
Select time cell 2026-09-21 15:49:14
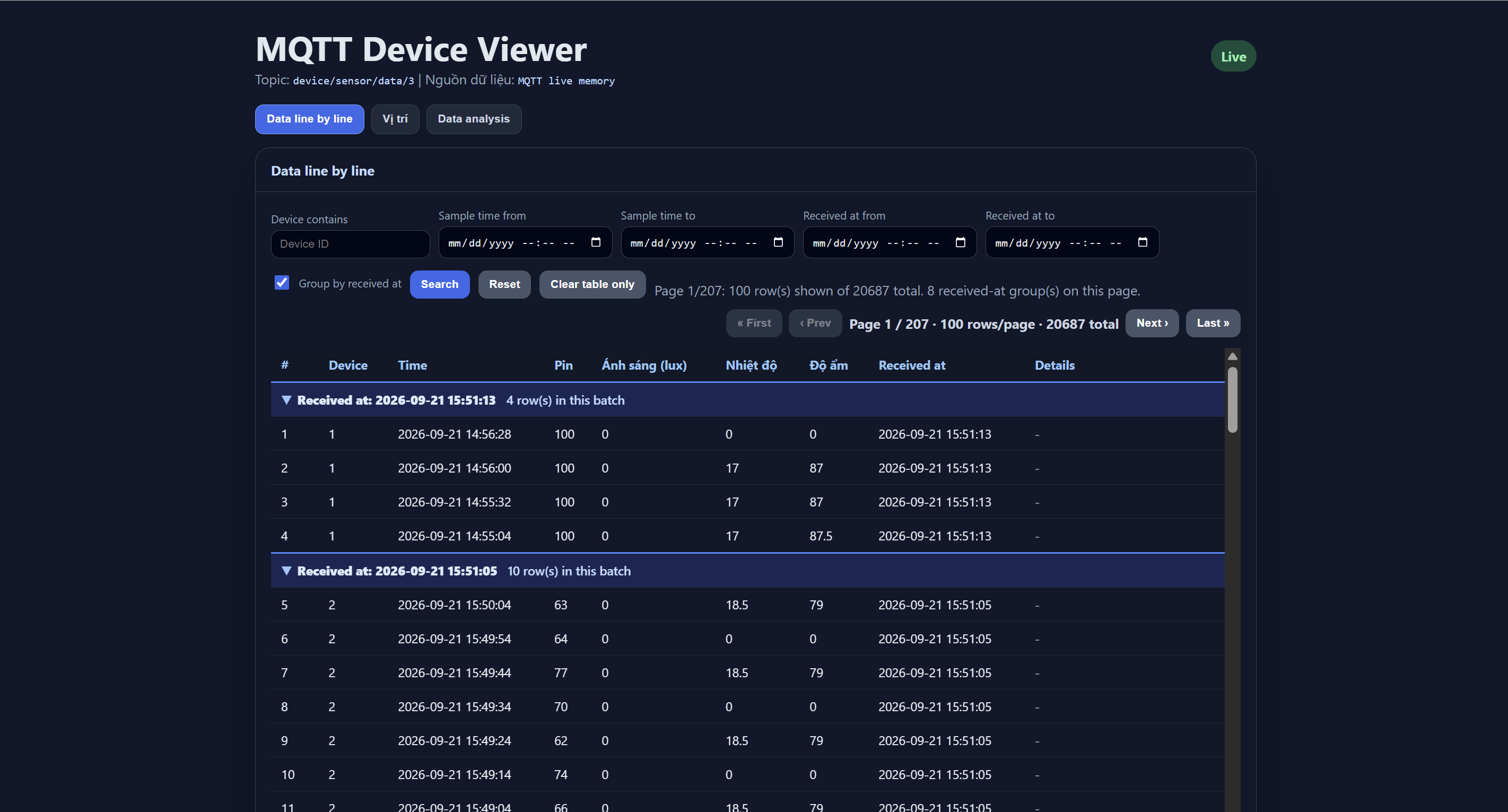point(455,775)
